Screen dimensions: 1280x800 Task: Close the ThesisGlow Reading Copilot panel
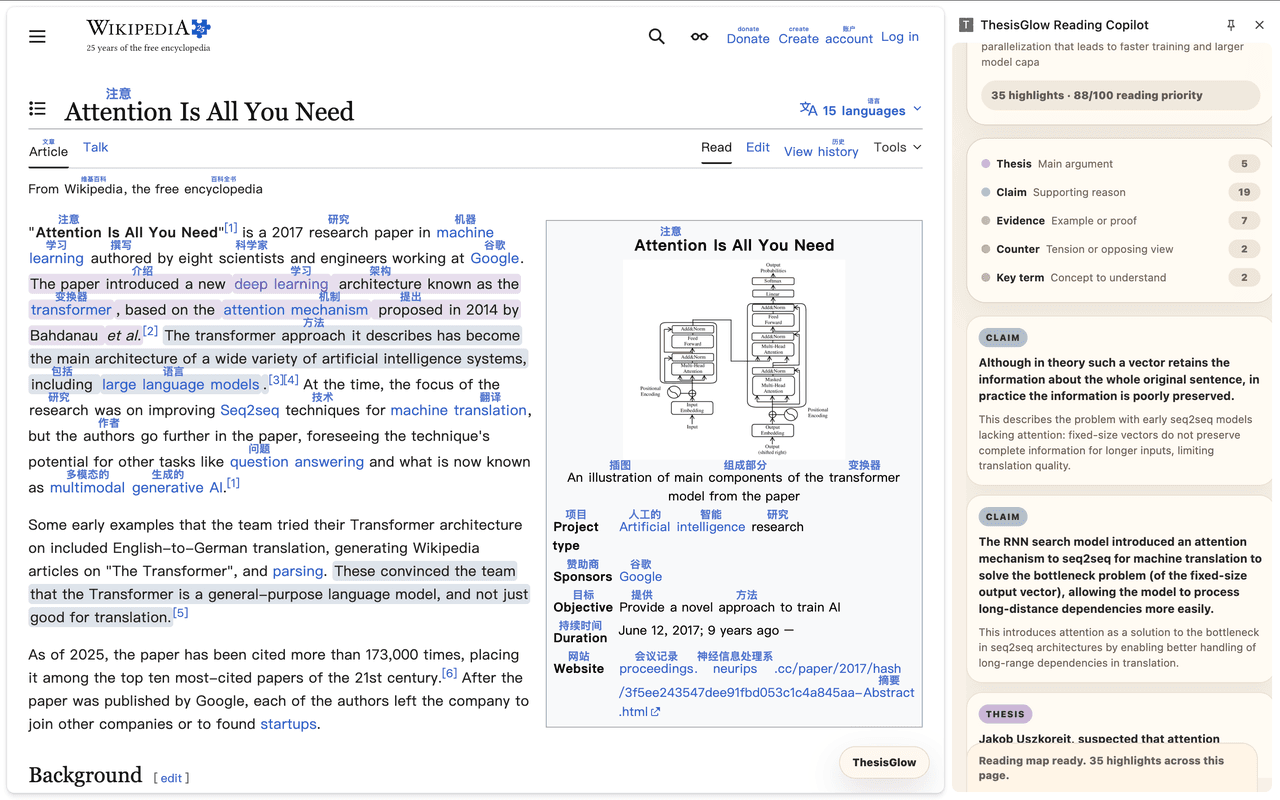[x=1260, y=25]
